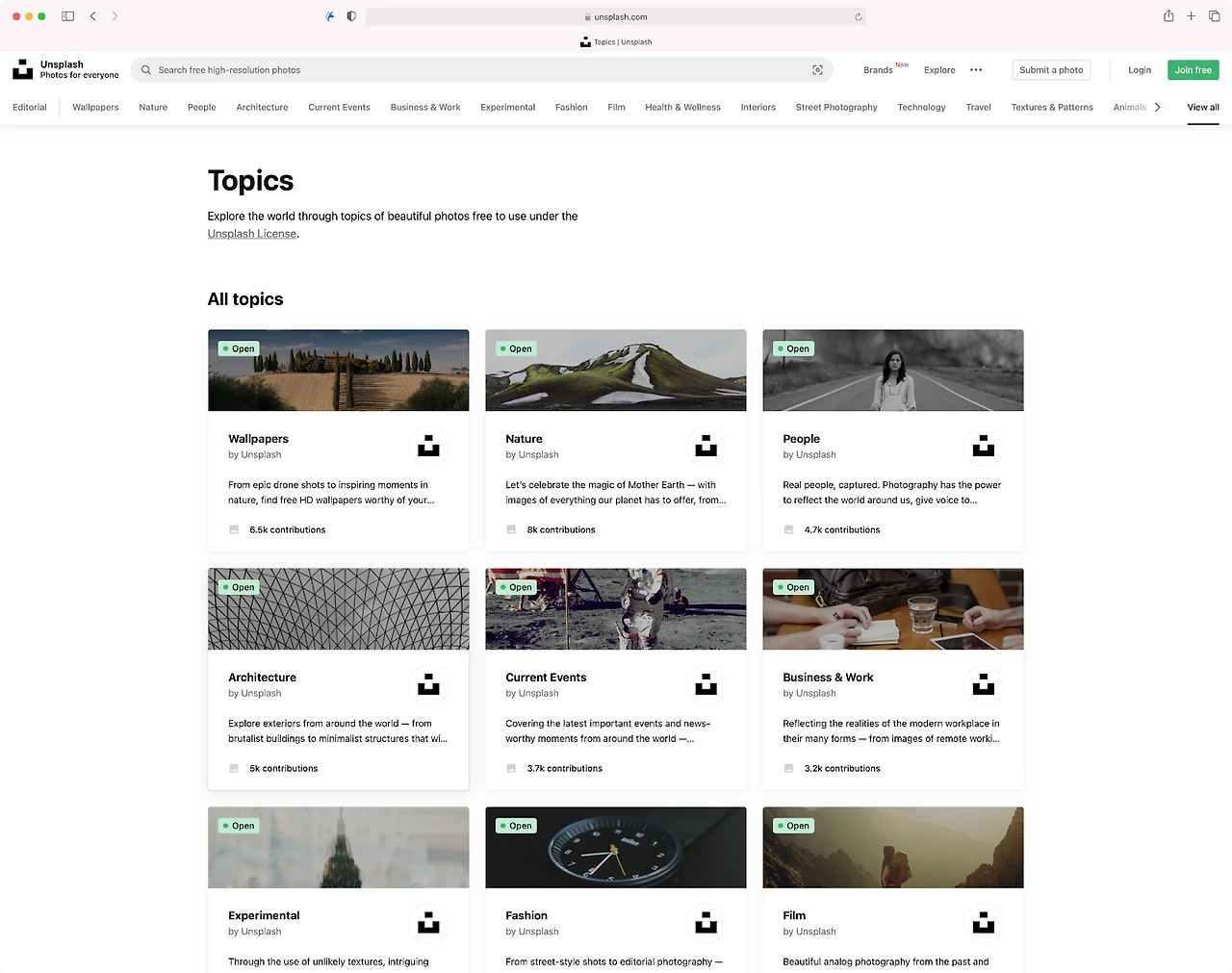The height and width of the screenshot is (973, 1232).
Task: Open the Film card hiker thumbnail
Action: coord(893,848)
